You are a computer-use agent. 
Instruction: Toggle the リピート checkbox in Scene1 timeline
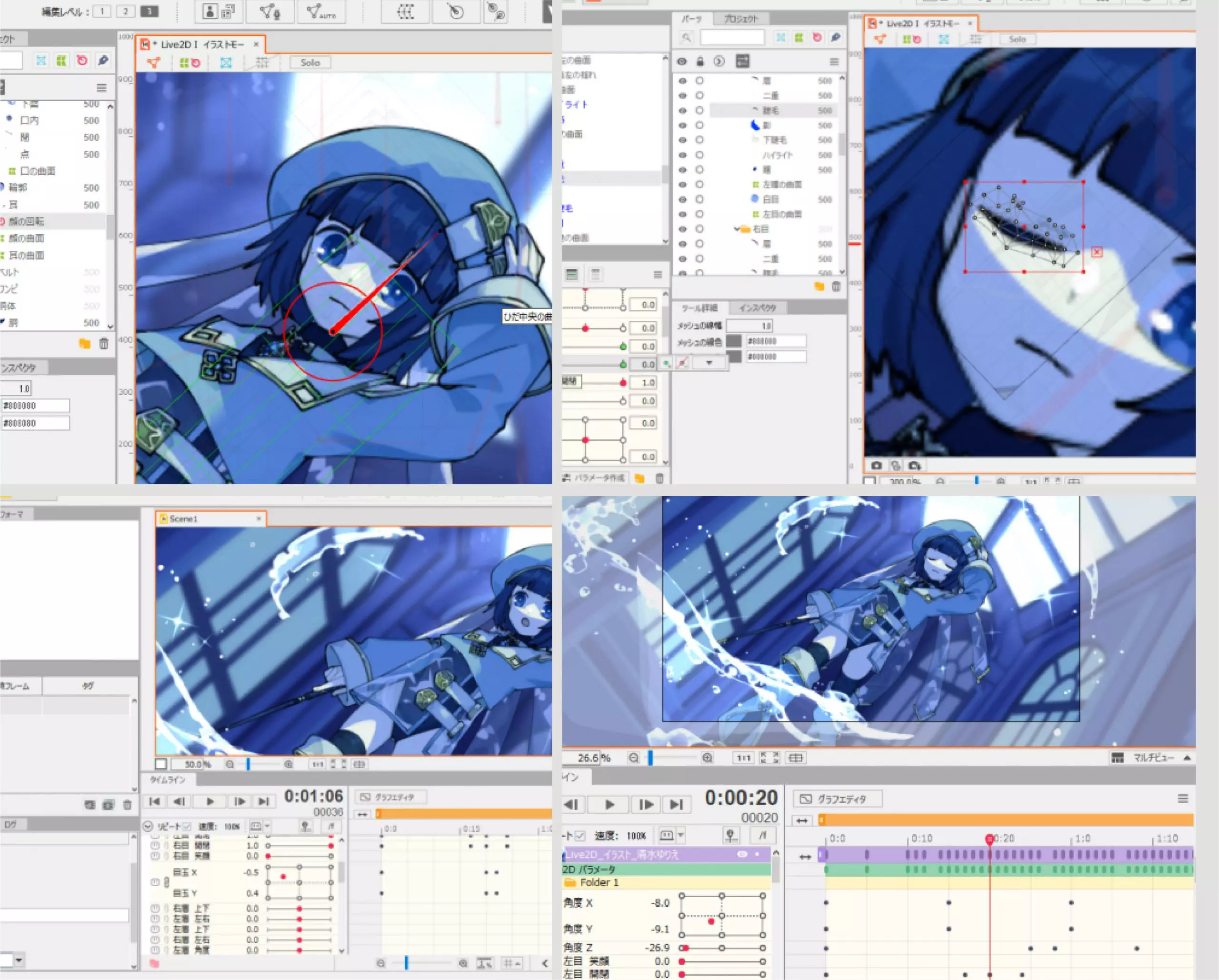186,827
